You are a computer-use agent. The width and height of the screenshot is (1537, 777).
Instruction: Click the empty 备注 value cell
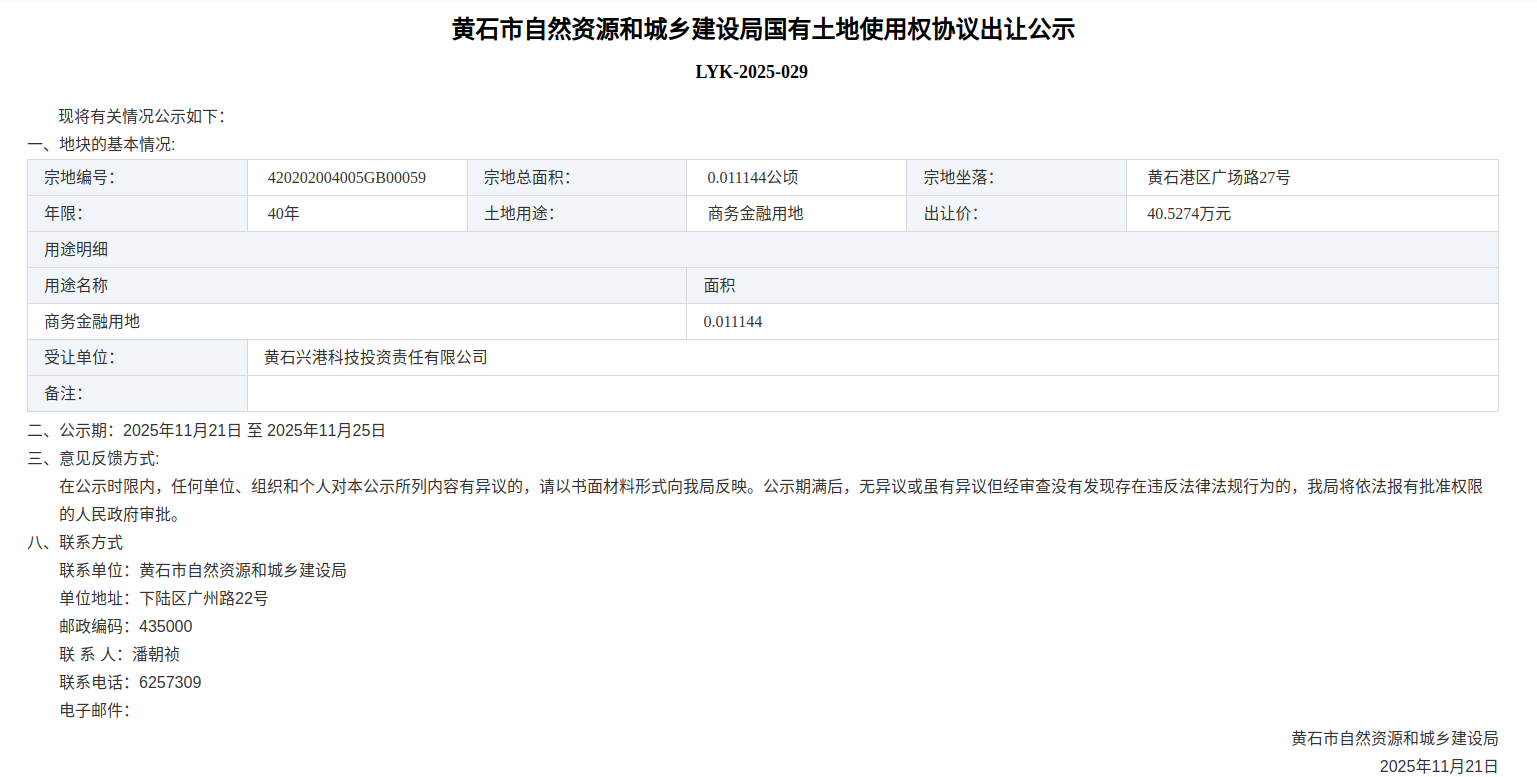click(x=872, y=394)
